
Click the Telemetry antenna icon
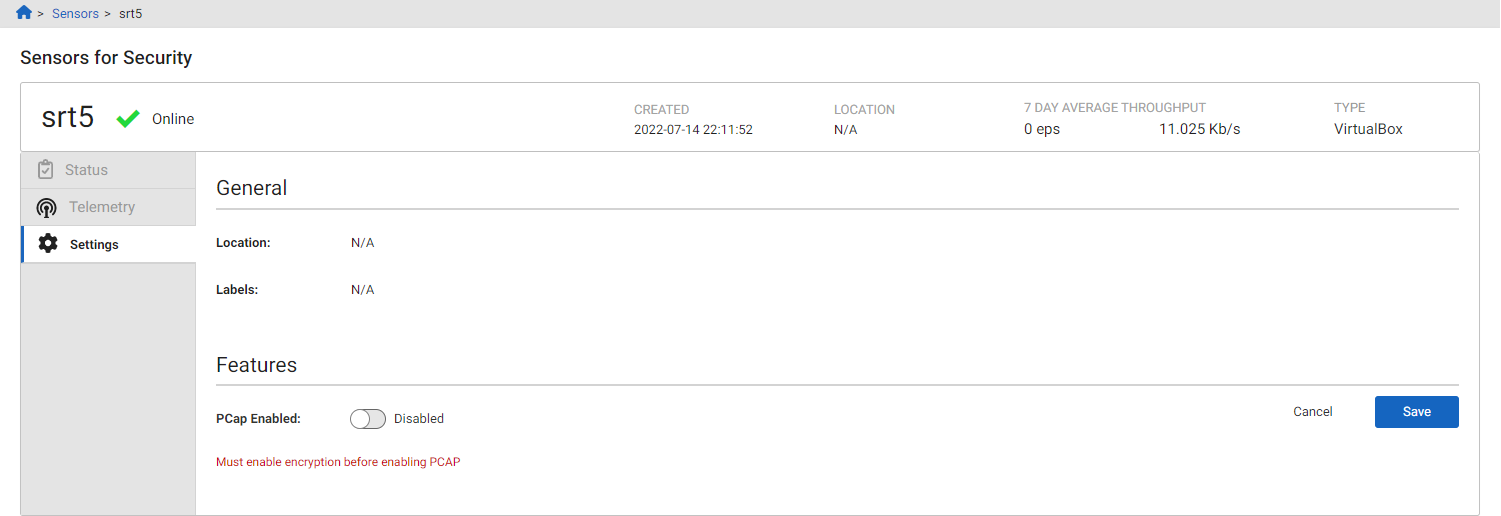(46, 208)
